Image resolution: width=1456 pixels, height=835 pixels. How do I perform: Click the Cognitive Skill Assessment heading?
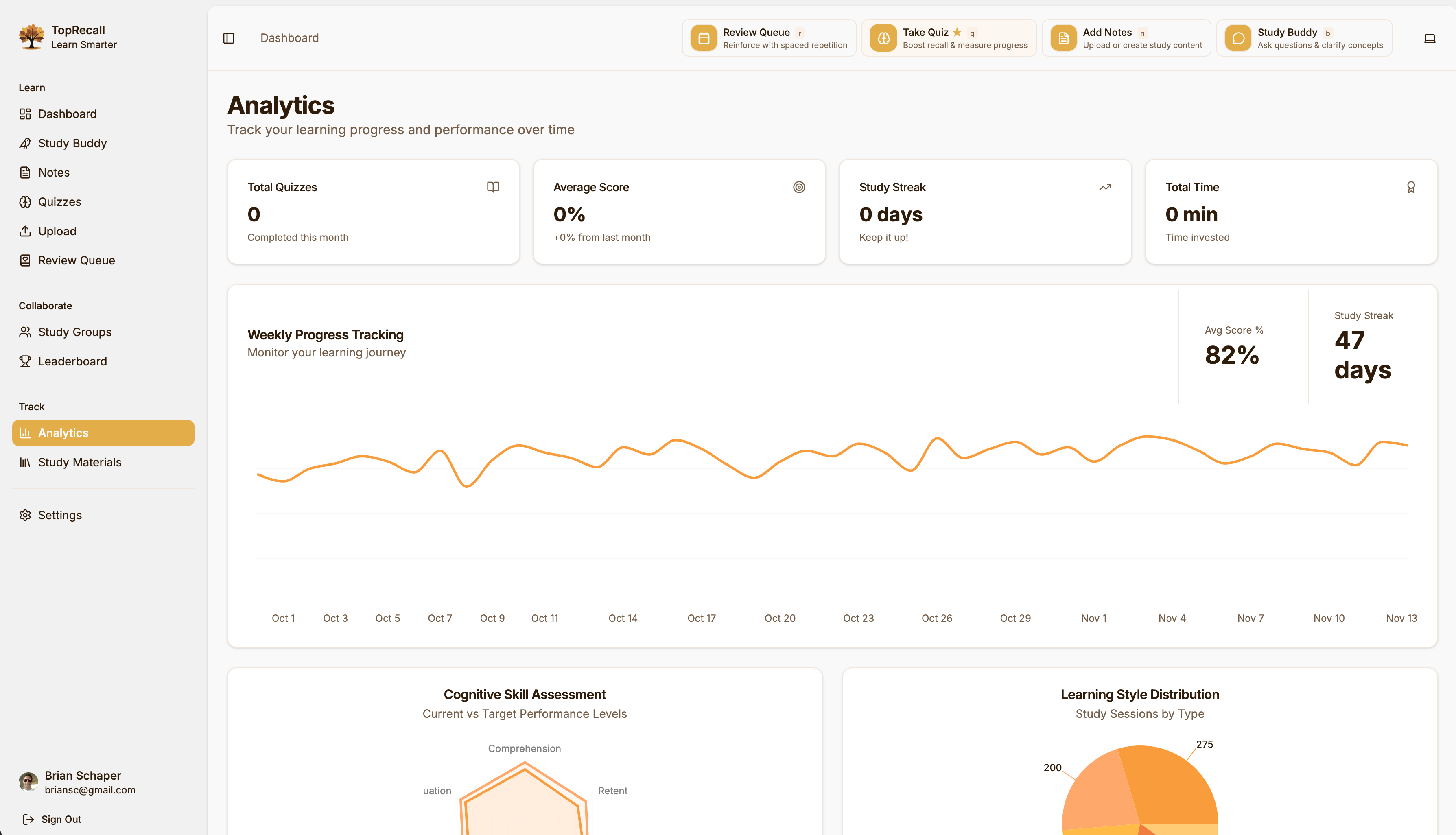(x=524, y=695)
